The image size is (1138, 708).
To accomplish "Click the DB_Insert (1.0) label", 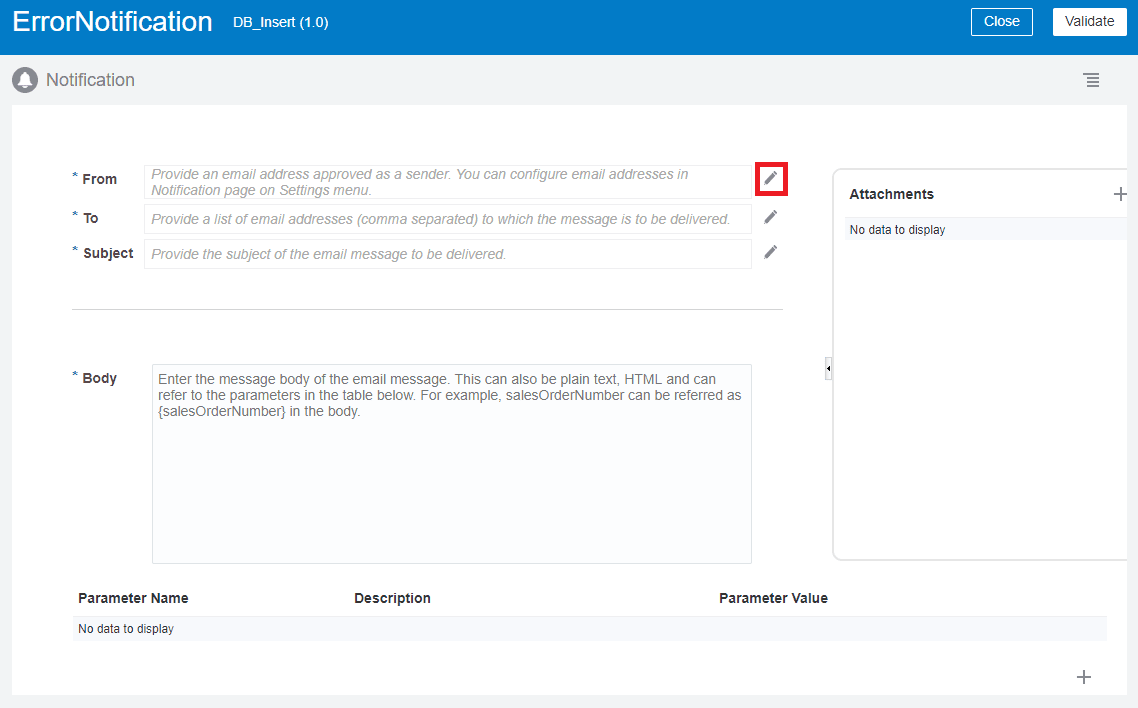I will pos(280,21).
